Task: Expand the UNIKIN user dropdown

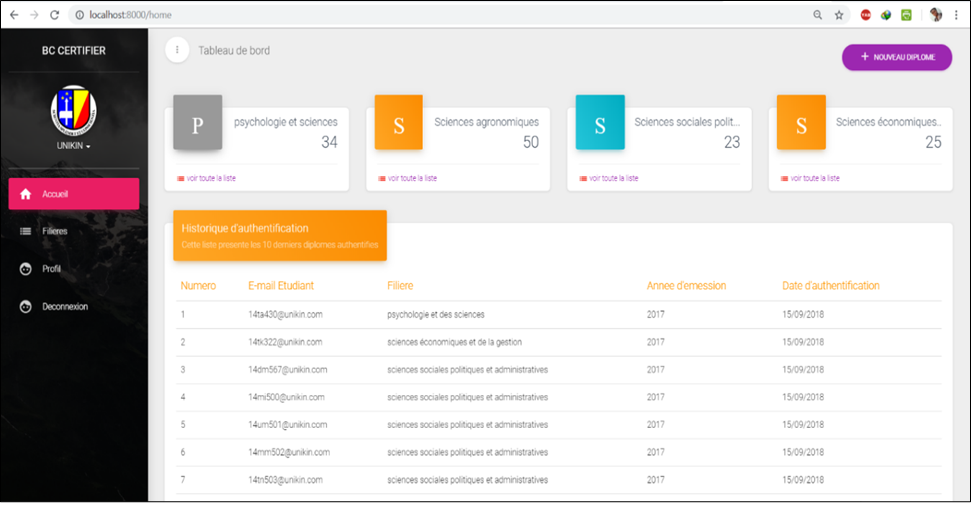Action: tap(73, 146)
